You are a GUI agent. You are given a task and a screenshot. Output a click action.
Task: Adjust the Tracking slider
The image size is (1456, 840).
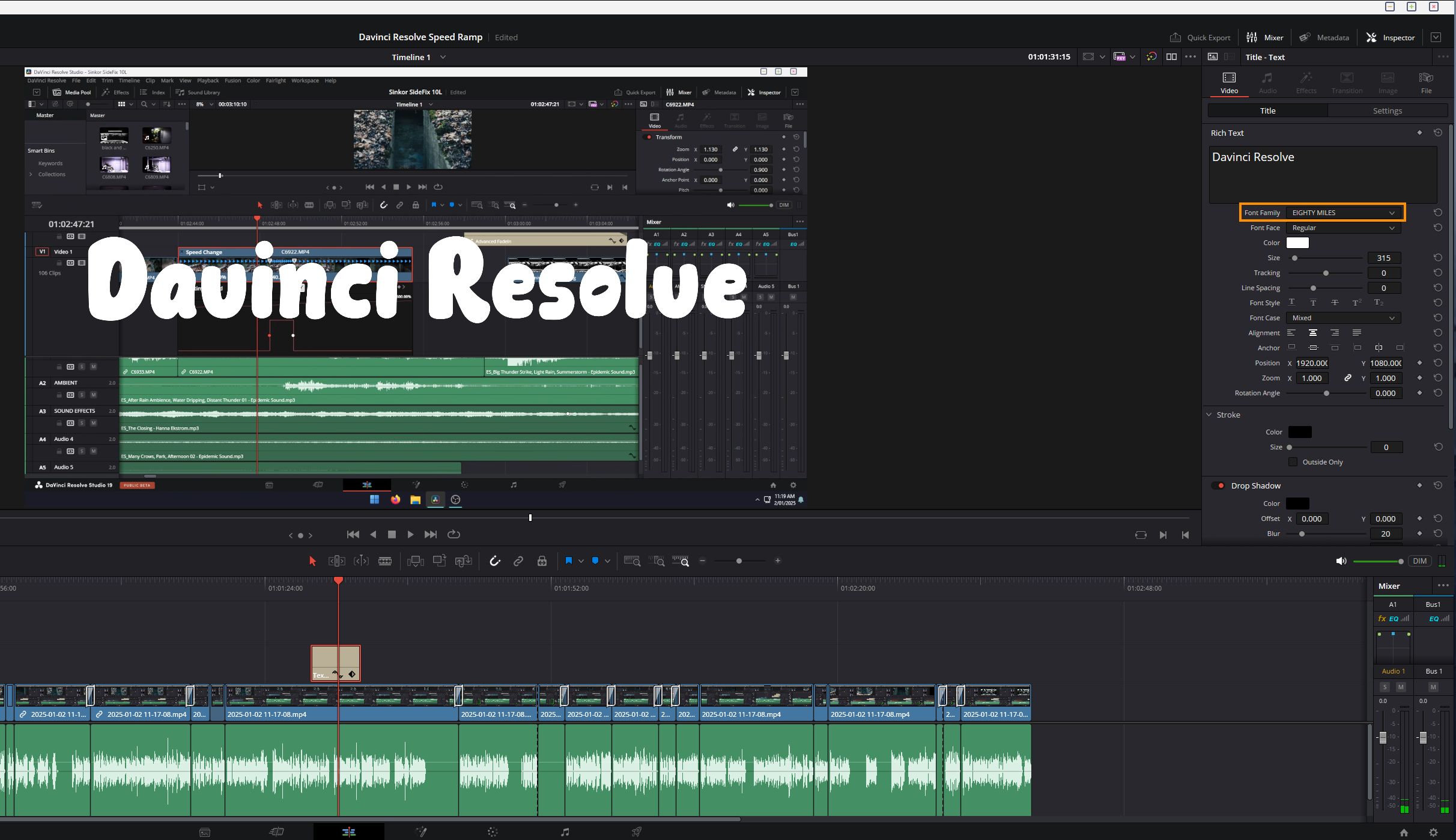click(x=1326, y=273)
